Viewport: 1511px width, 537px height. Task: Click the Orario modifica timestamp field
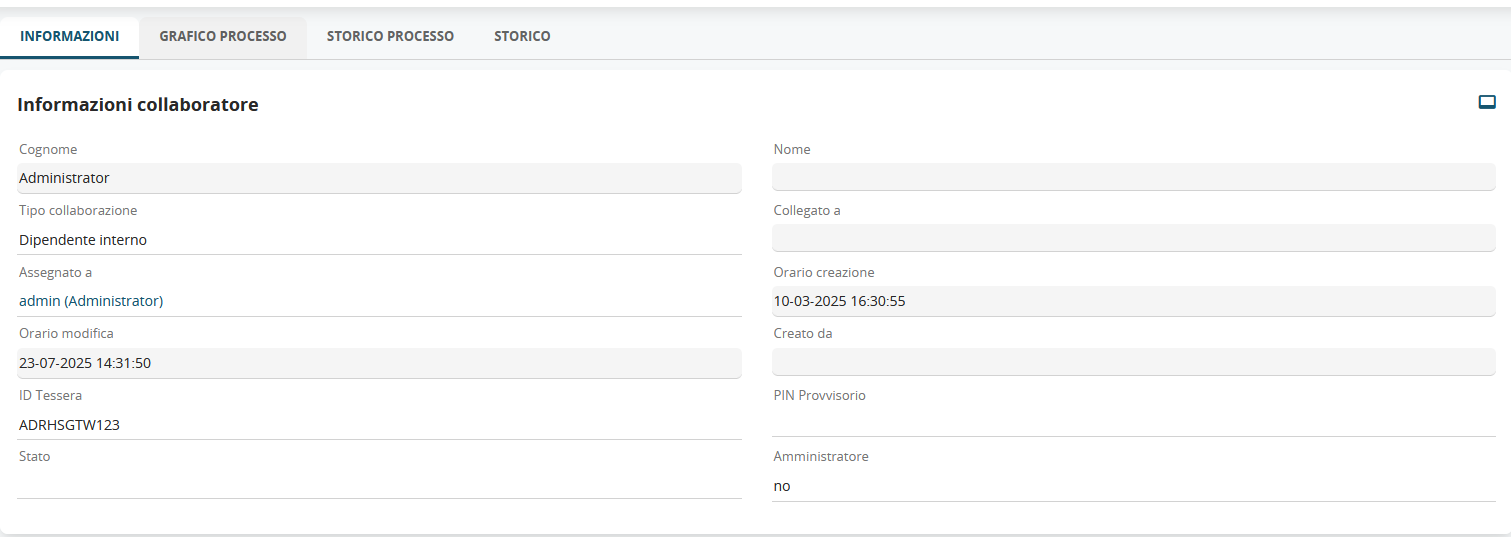(379, 363)
